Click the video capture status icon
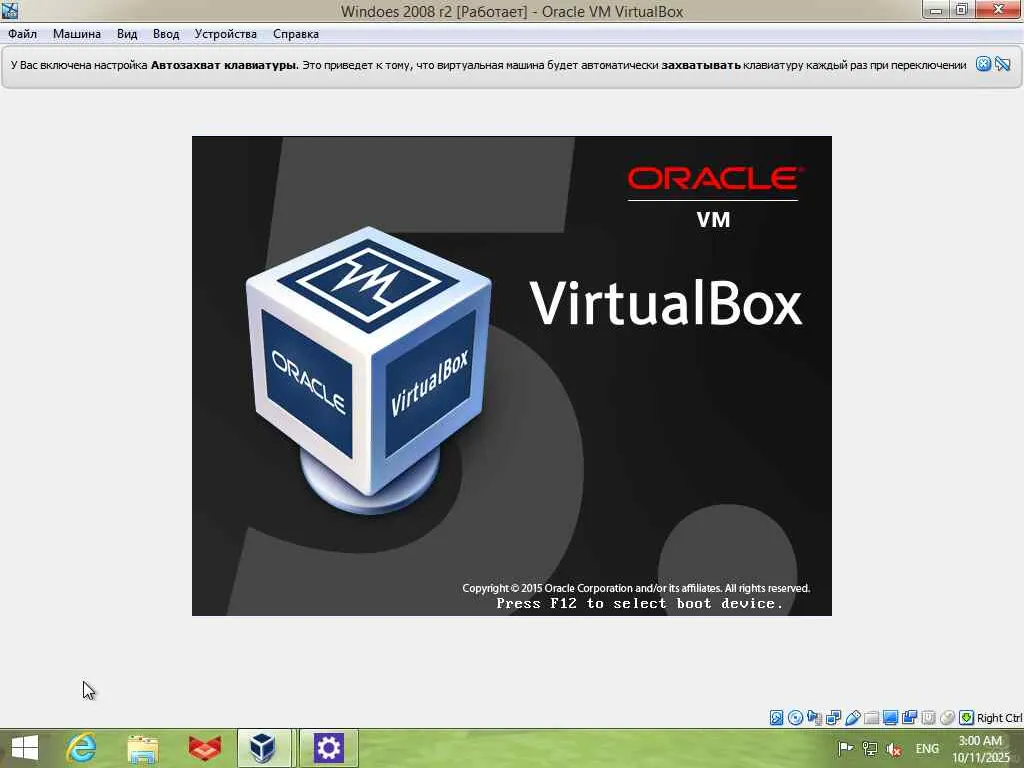This screenshot has height=768, width=1024. (909, 718)
